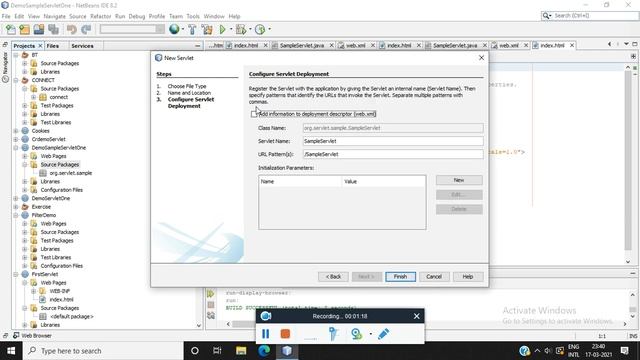Screen dimensions: 640x360
Task: Click the Undo toolbar icon
Action: [72, 29]
